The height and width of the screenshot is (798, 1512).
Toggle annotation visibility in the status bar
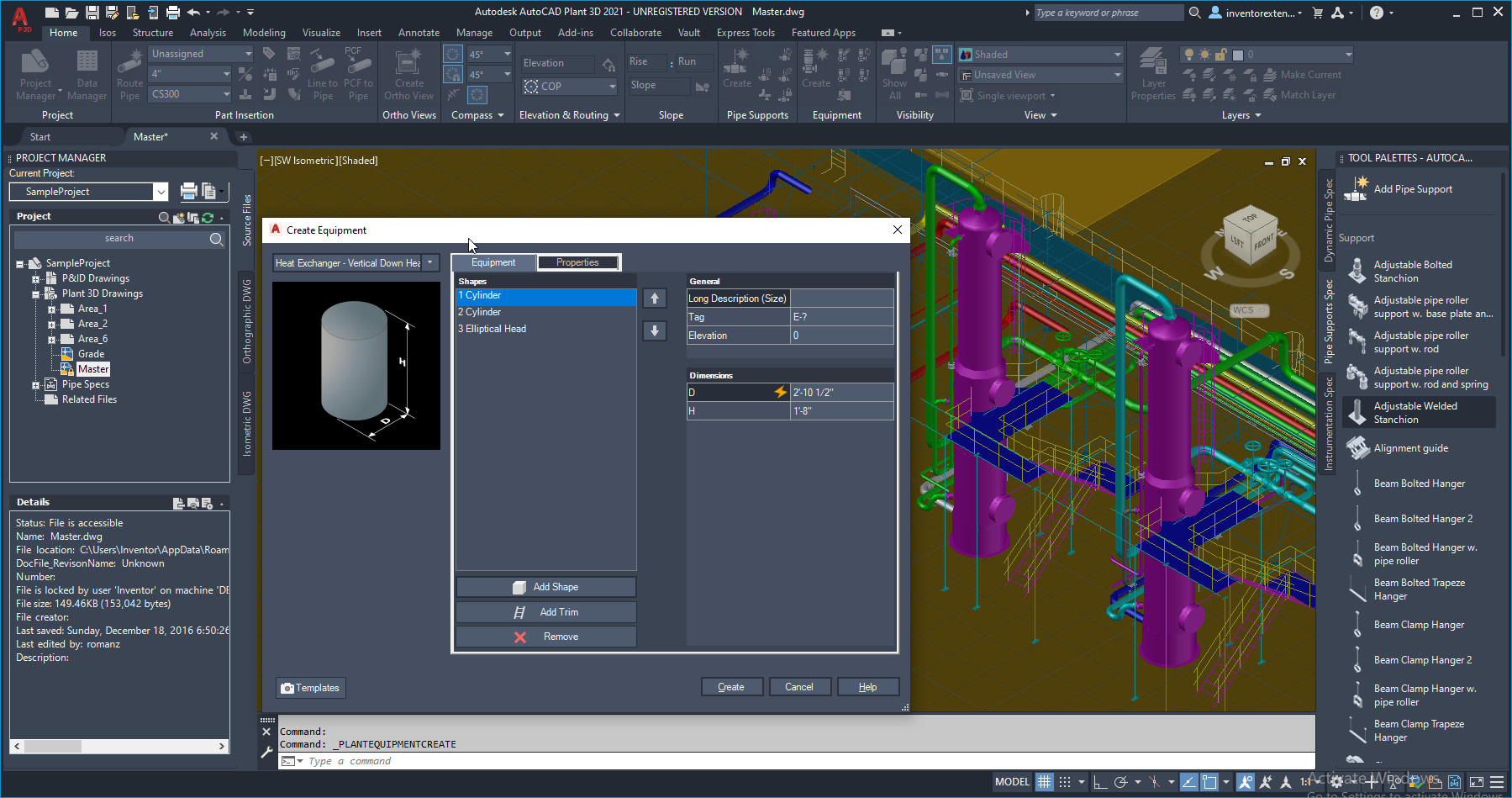tap(1246, 782)
